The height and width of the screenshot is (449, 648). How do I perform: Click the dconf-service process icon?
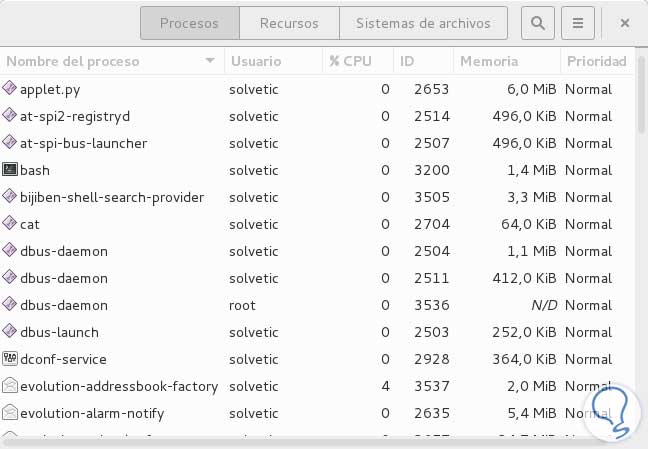click(x=10, y=359)
